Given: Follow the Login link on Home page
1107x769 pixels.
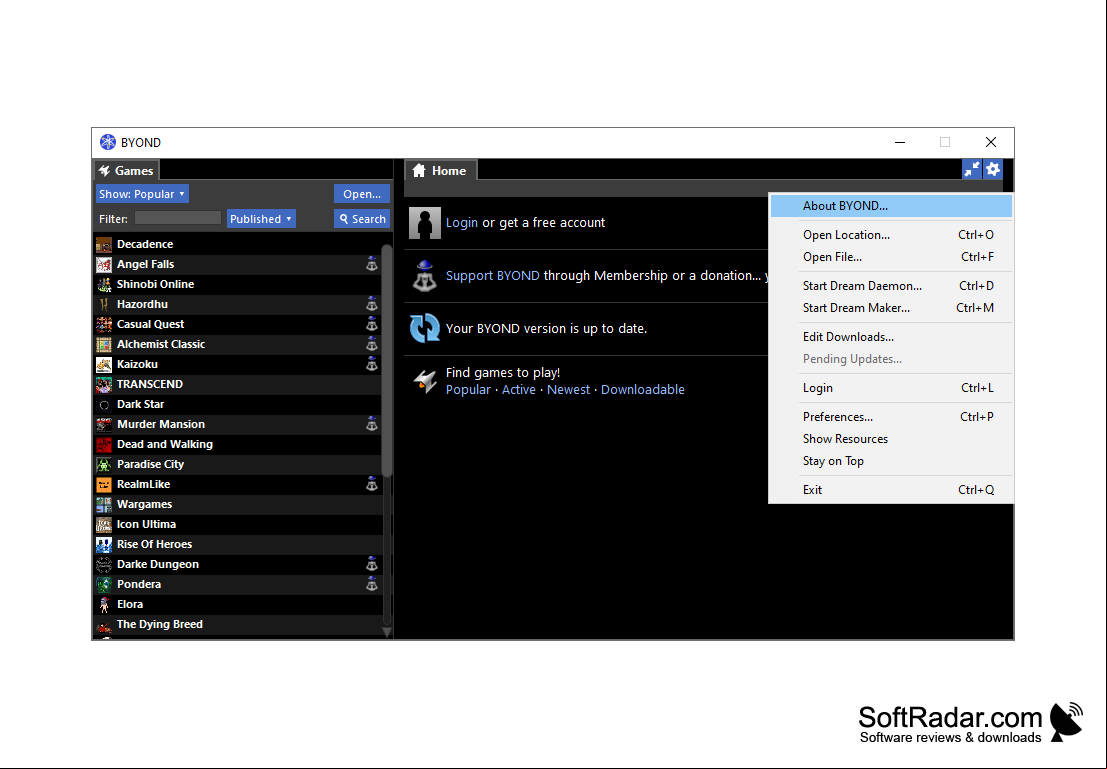Looking at the screenshot, I should (462, 223).
